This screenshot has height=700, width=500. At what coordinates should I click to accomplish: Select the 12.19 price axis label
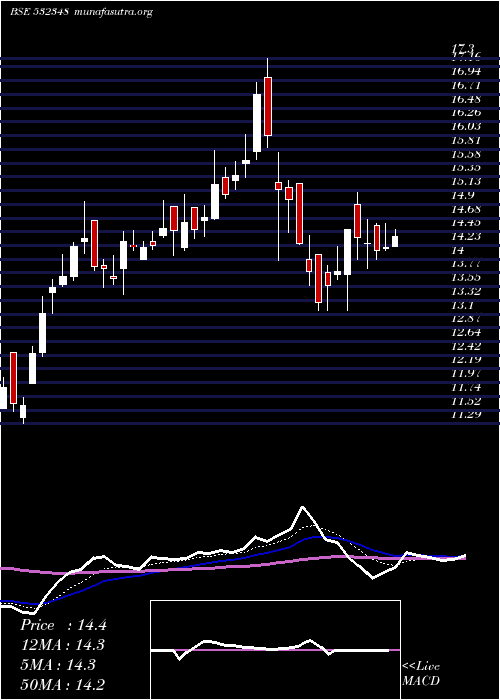click(x=467, y=360)
